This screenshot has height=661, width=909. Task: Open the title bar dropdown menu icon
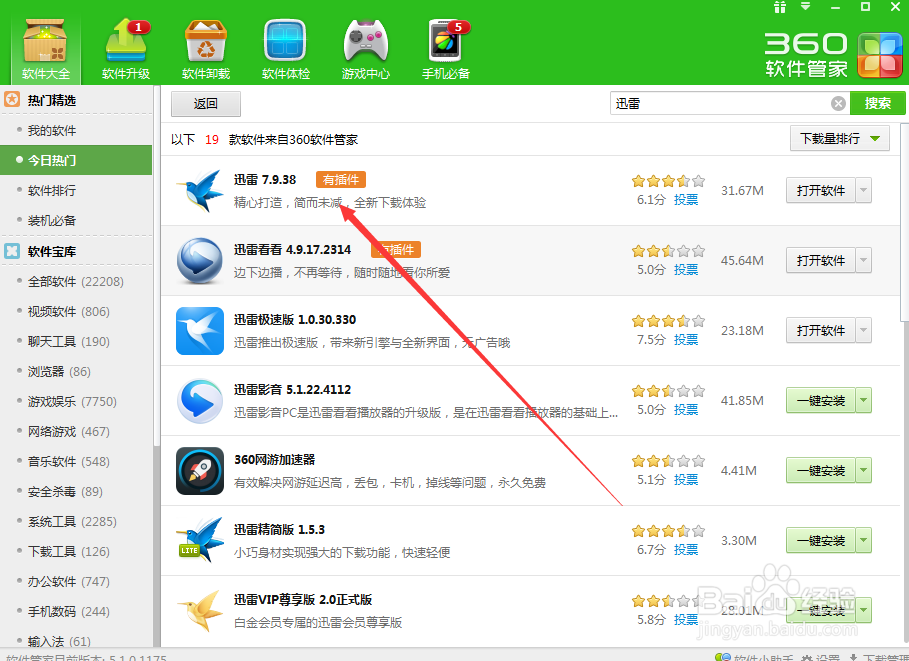tap(806, 7)
